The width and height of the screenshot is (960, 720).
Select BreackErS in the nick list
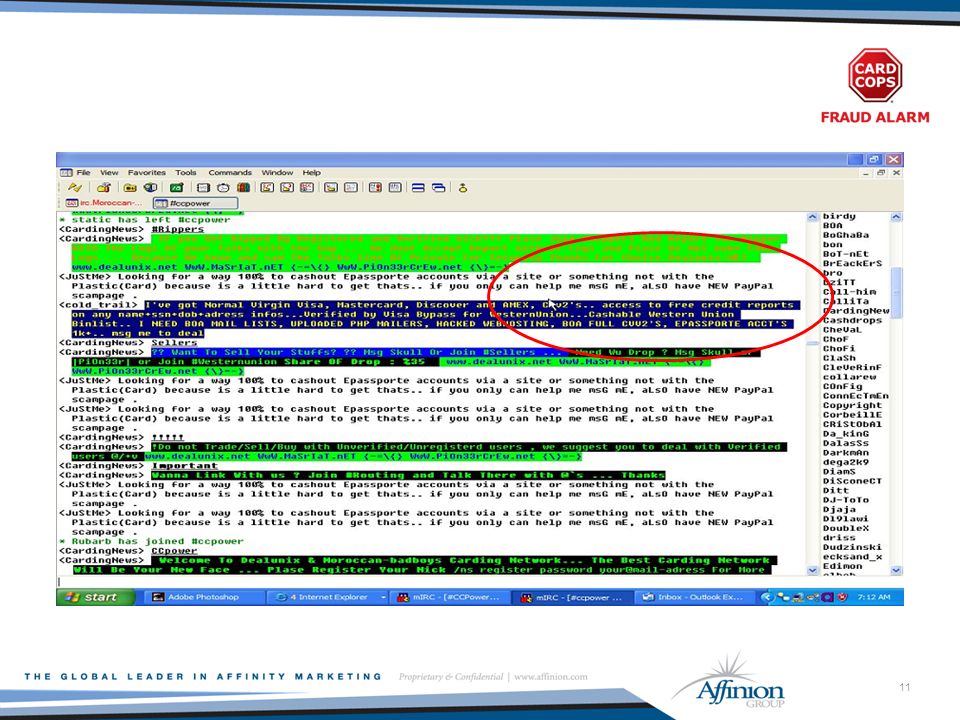click(x=852, y=263)
